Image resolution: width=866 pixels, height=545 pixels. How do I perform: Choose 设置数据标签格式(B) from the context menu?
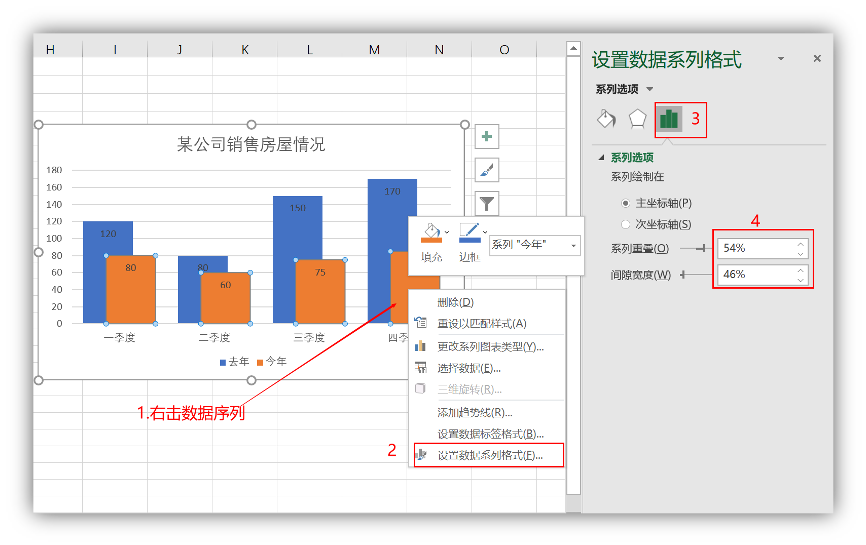(488, 434)
